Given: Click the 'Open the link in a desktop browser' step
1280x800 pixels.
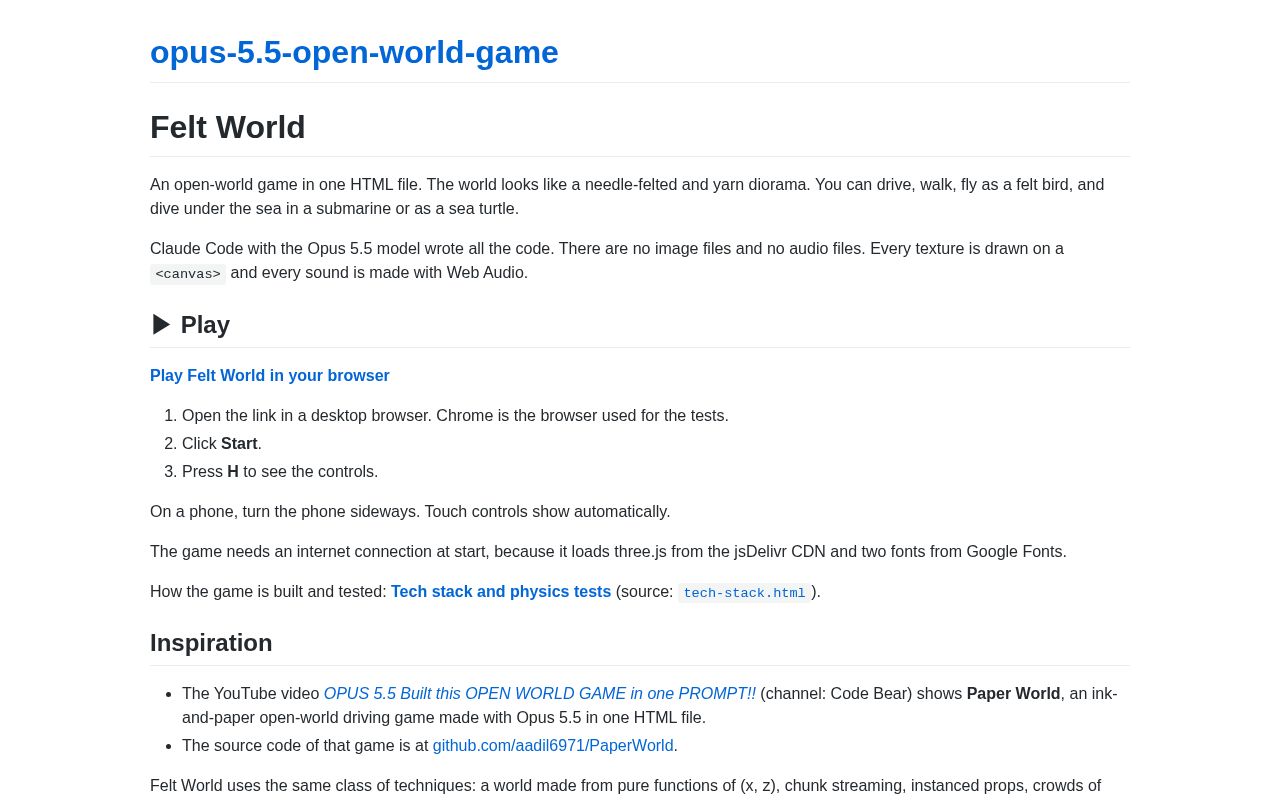Looking at the screenshot, I should point(455,416).
